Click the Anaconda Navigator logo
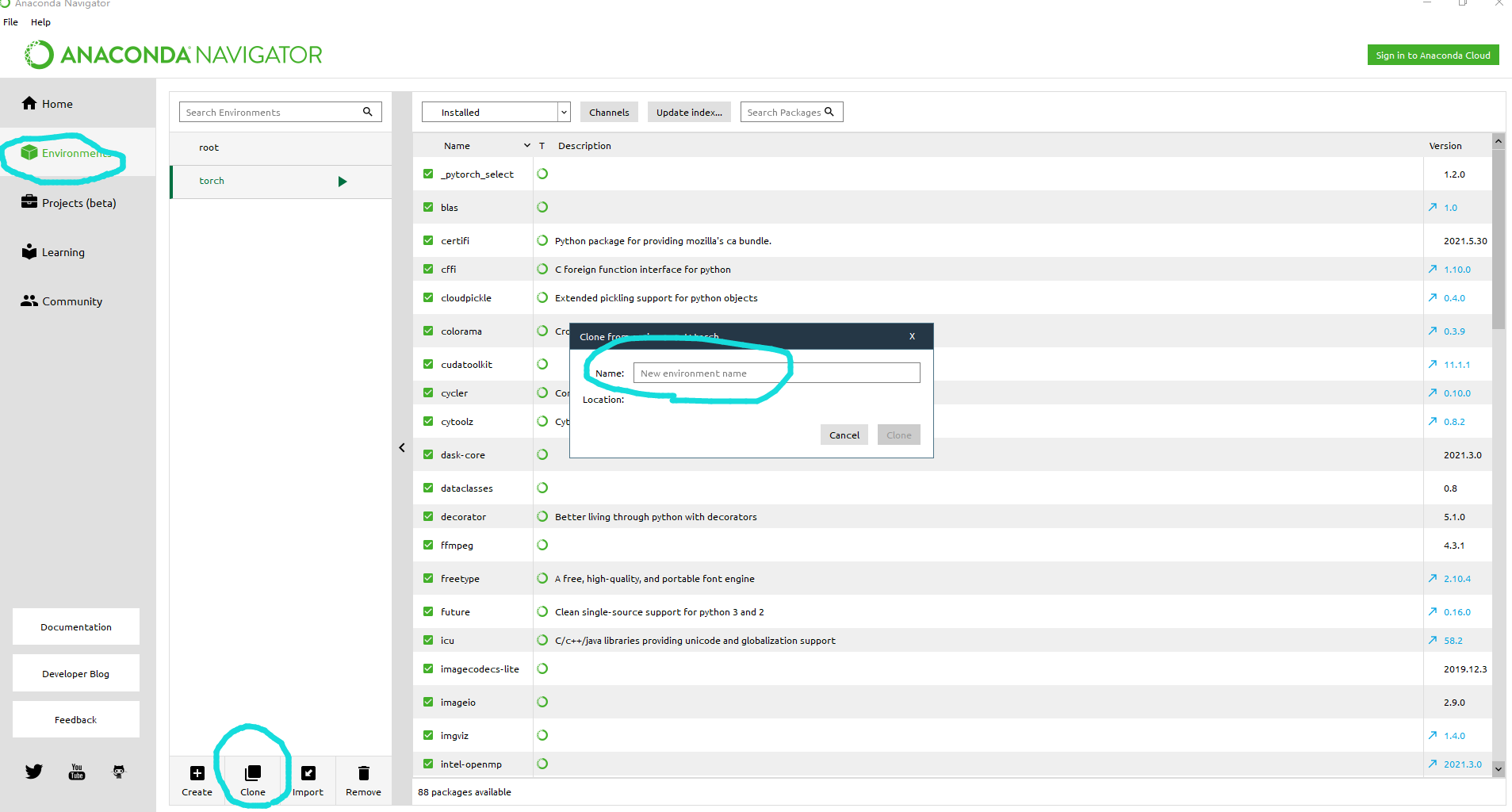Image resolution: width=1512 pixels, height=812 pixels. click(x=173, y=55)
